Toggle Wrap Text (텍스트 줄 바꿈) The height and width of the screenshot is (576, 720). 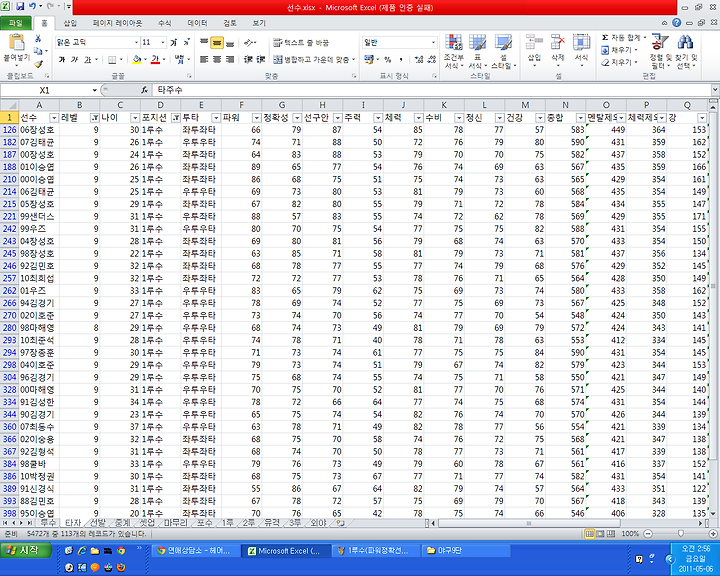click(301, 43)
